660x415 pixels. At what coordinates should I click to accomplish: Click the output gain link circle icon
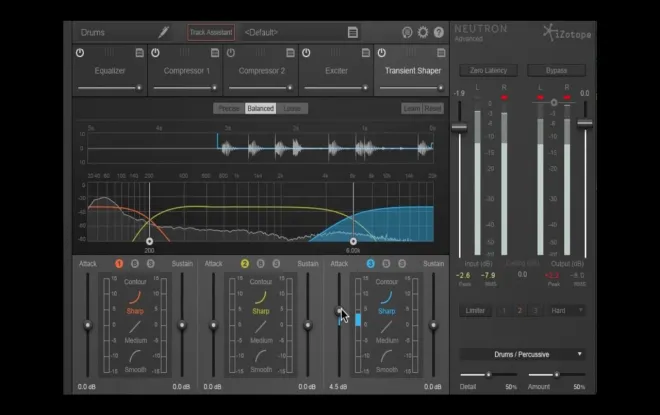pos(554,102)
